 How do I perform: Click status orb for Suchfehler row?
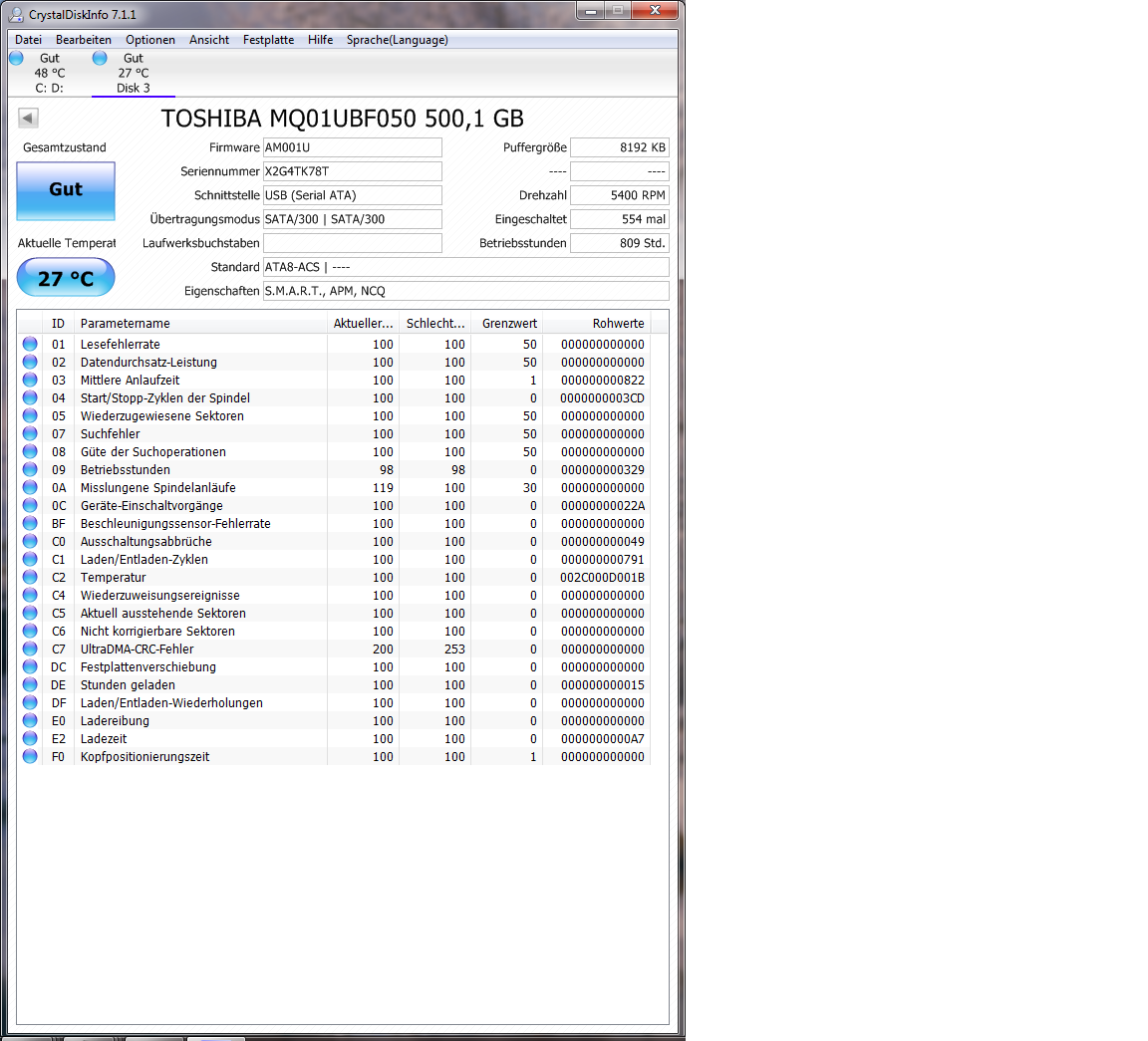[x=30, y=433]
